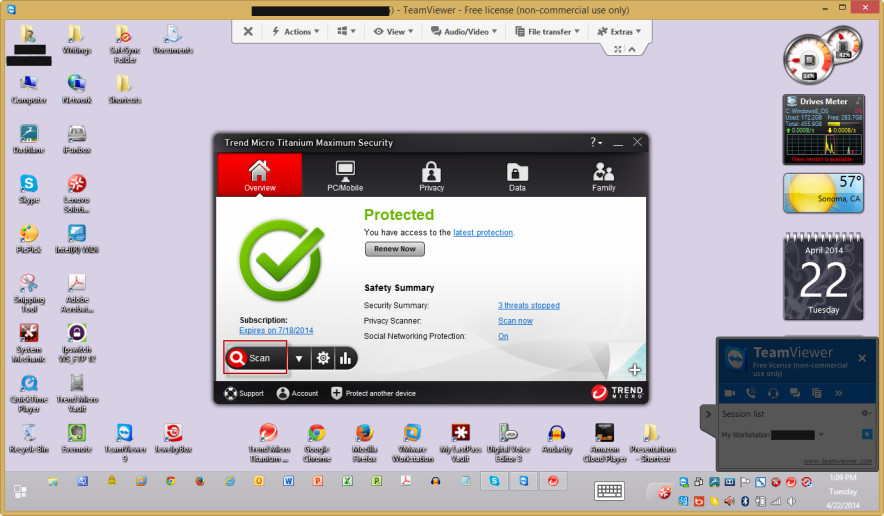Open the 3 threats stopped link

coord(529,305)
